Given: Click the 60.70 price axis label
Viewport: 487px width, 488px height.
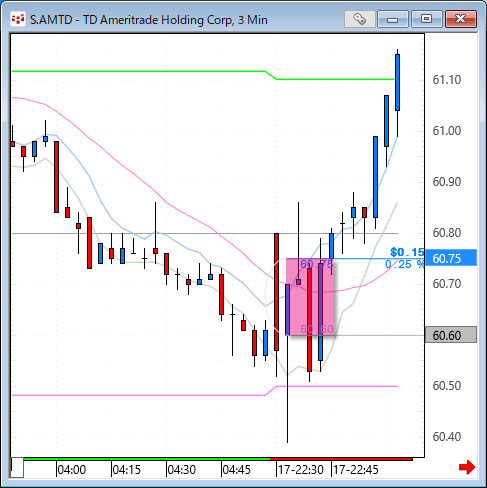Looking at the screenshot, I should point(447,284).
